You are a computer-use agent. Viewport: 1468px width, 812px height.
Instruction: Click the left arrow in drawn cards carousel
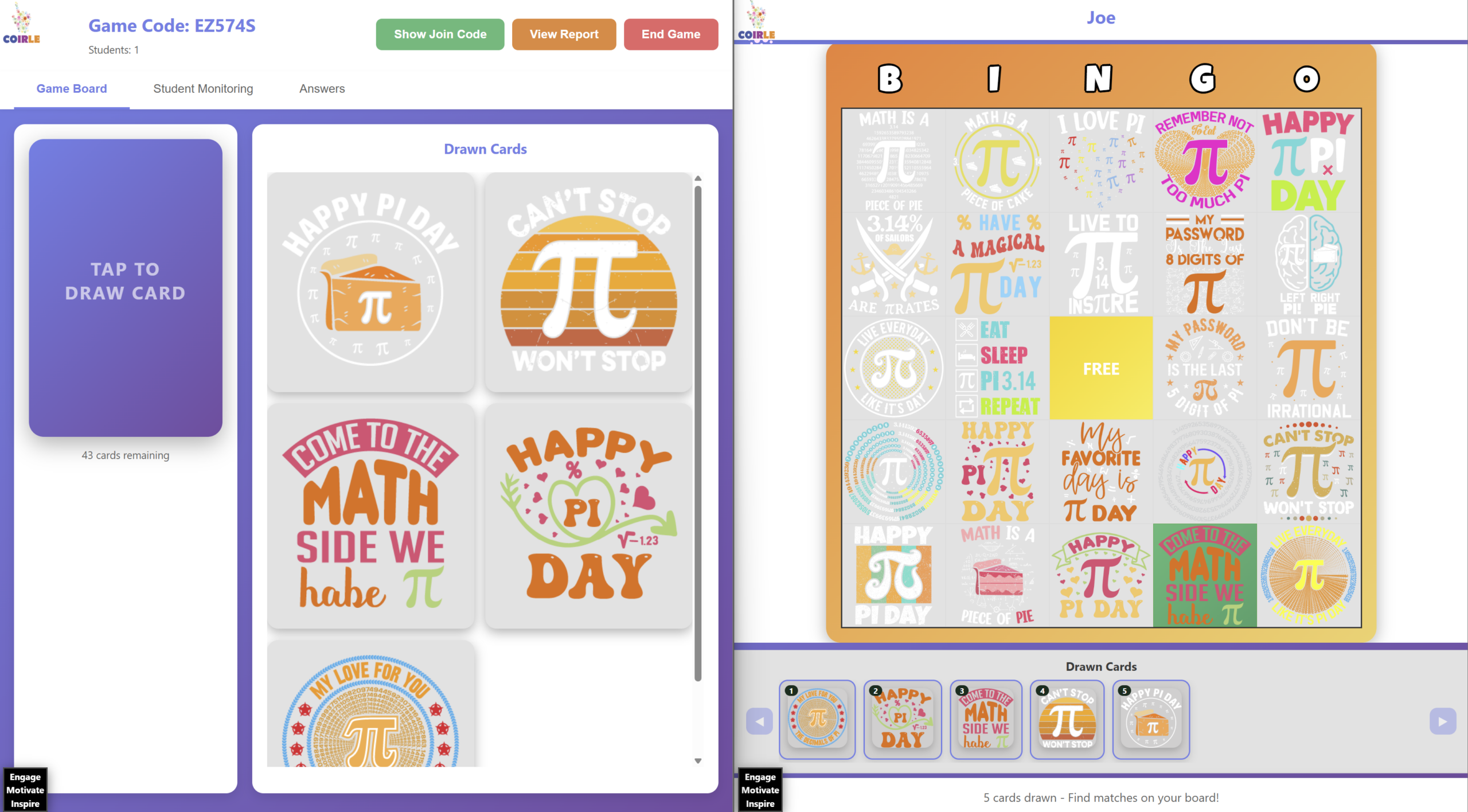(x=759, y=721)
